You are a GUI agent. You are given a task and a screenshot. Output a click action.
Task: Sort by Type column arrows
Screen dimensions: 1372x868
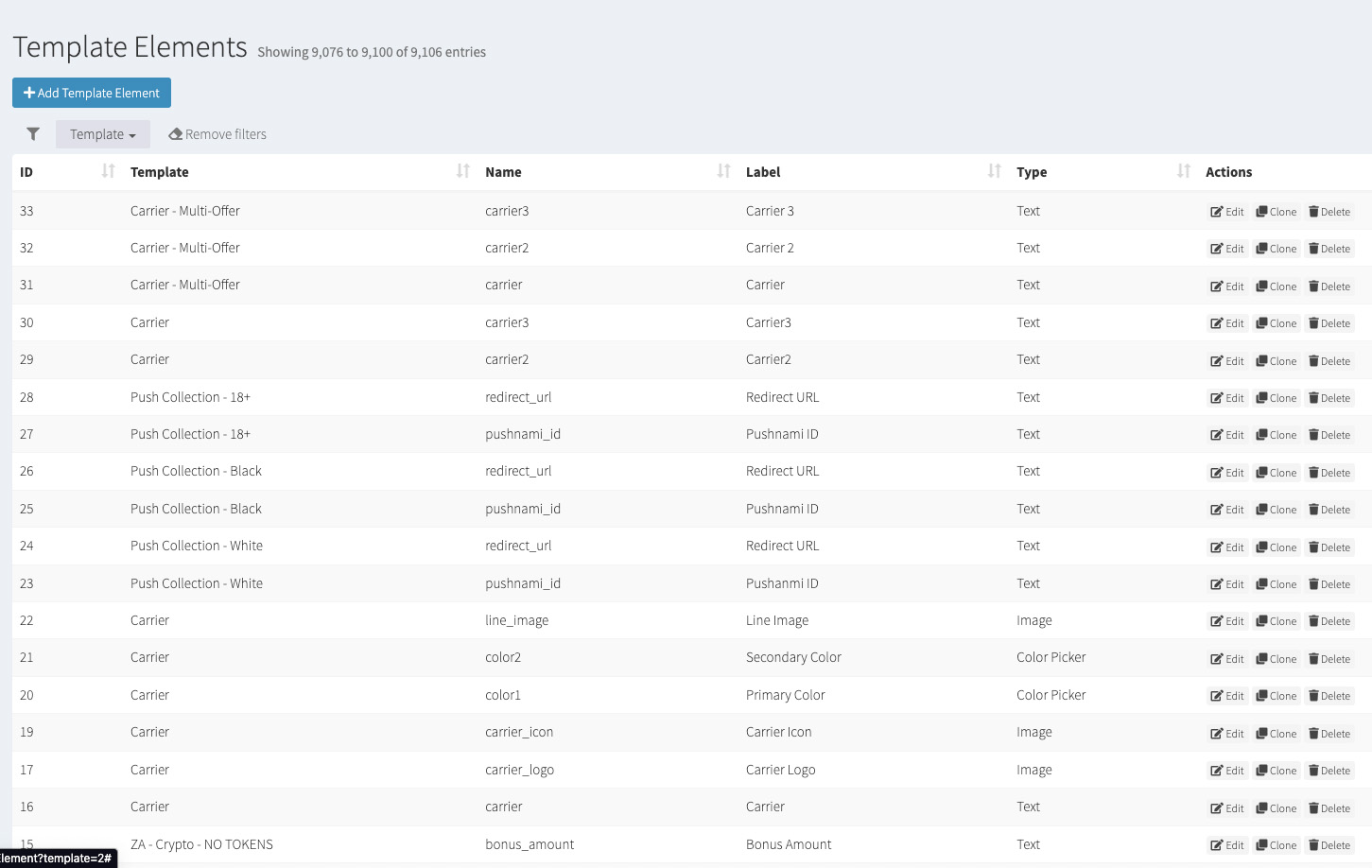(x=1183, y=171)
